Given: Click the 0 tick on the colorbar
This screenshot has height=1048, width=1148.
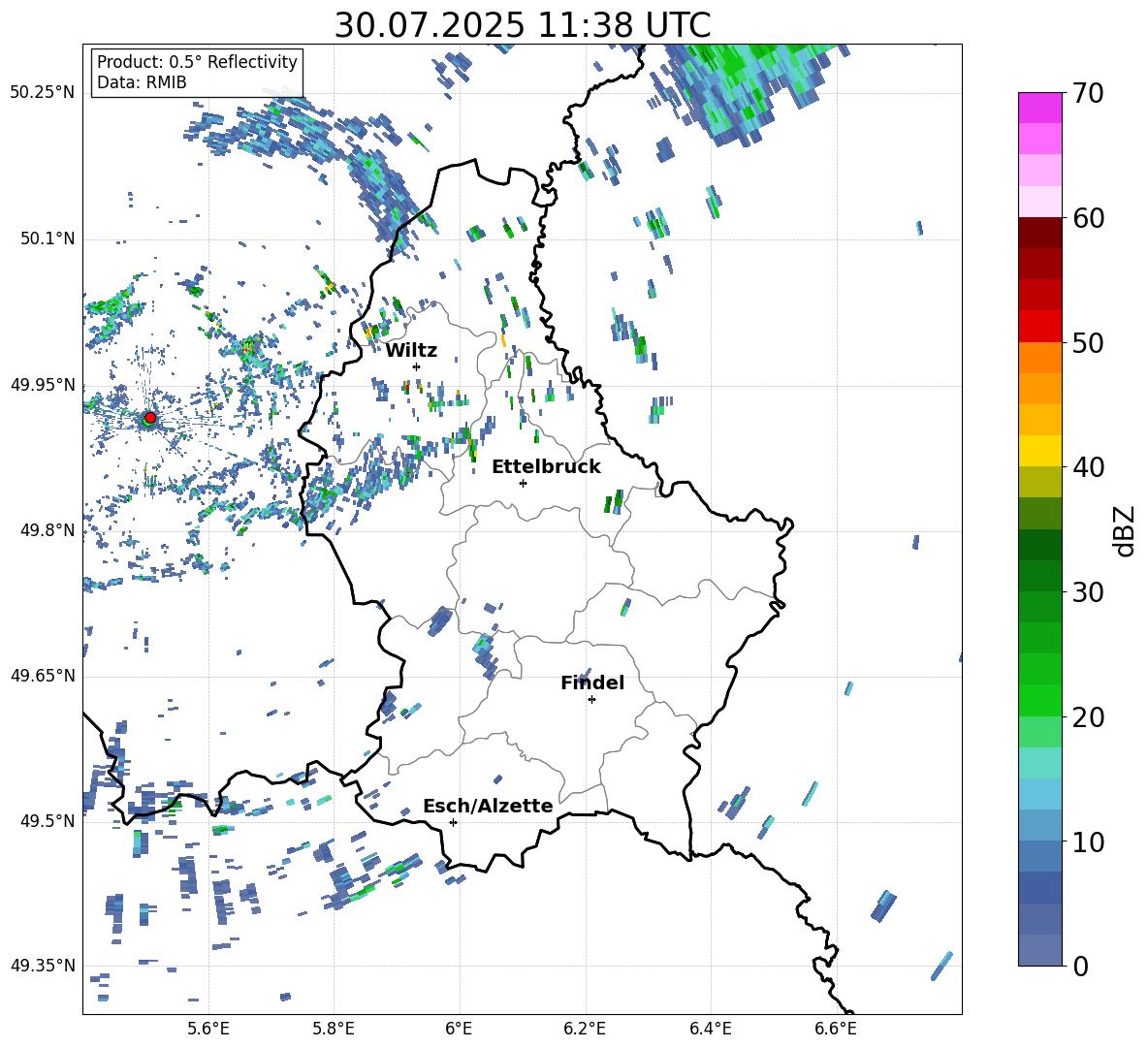Looking at the screenshot, I should pyautogui.click(x=1080, y=966).
